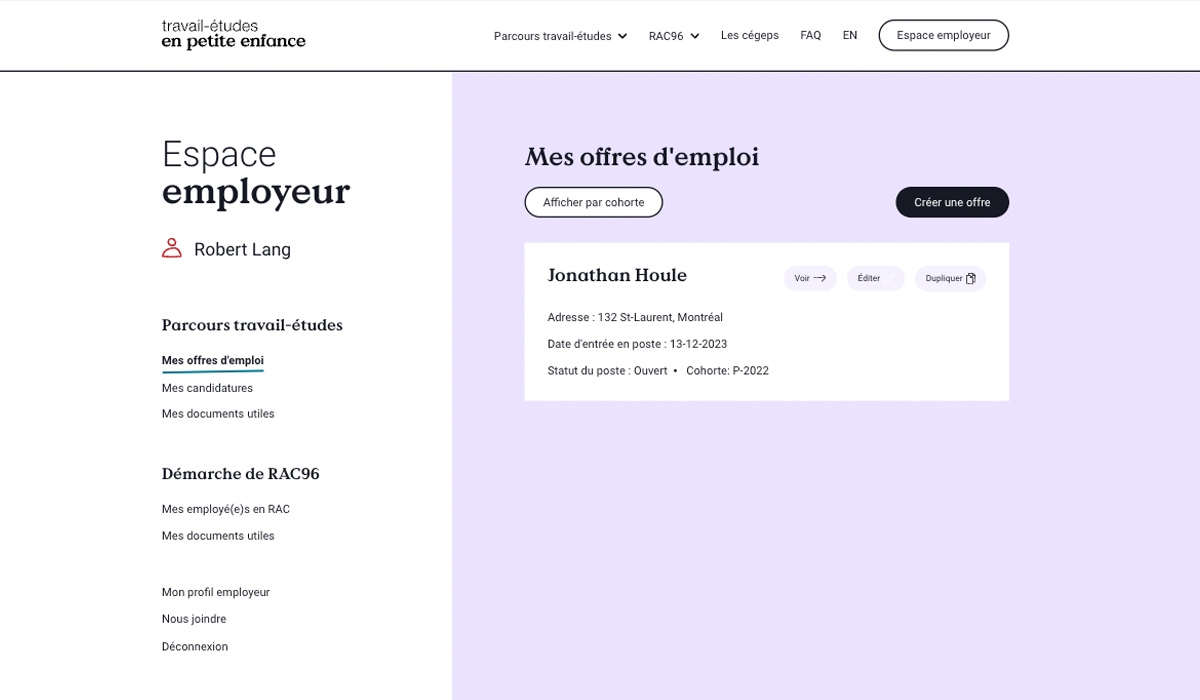Open the FAQ menu item
Viewport: 1200px width, 700px height.
(810, 35)
